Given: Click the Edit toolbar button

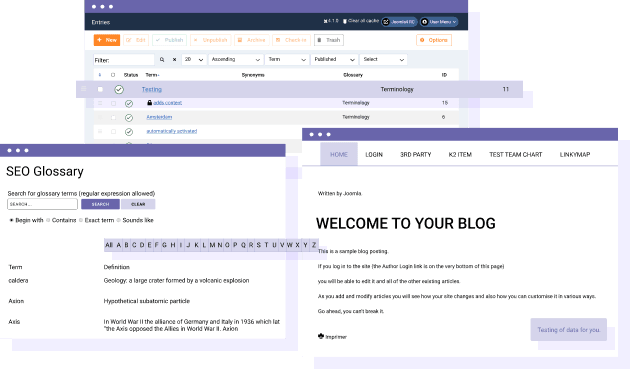Looking at the screenshot, I should [x=136, y=40].
